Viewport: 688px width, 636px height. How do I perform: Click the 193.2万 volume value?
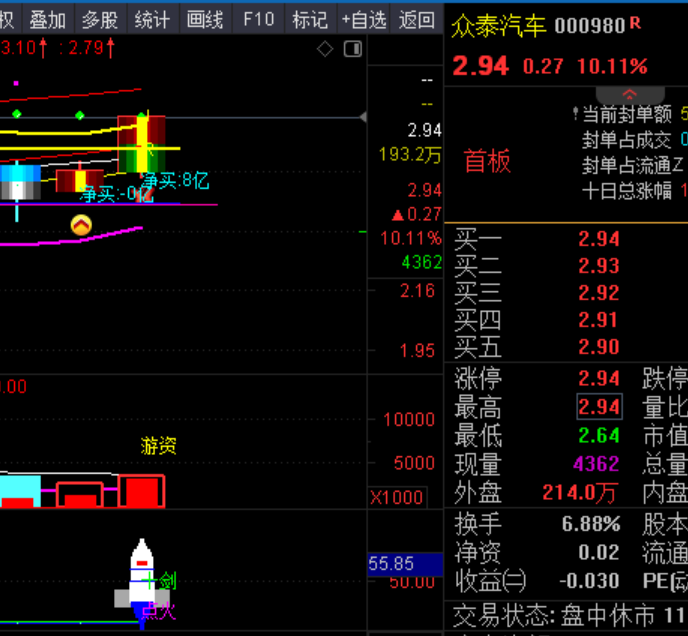click(410, 155)
